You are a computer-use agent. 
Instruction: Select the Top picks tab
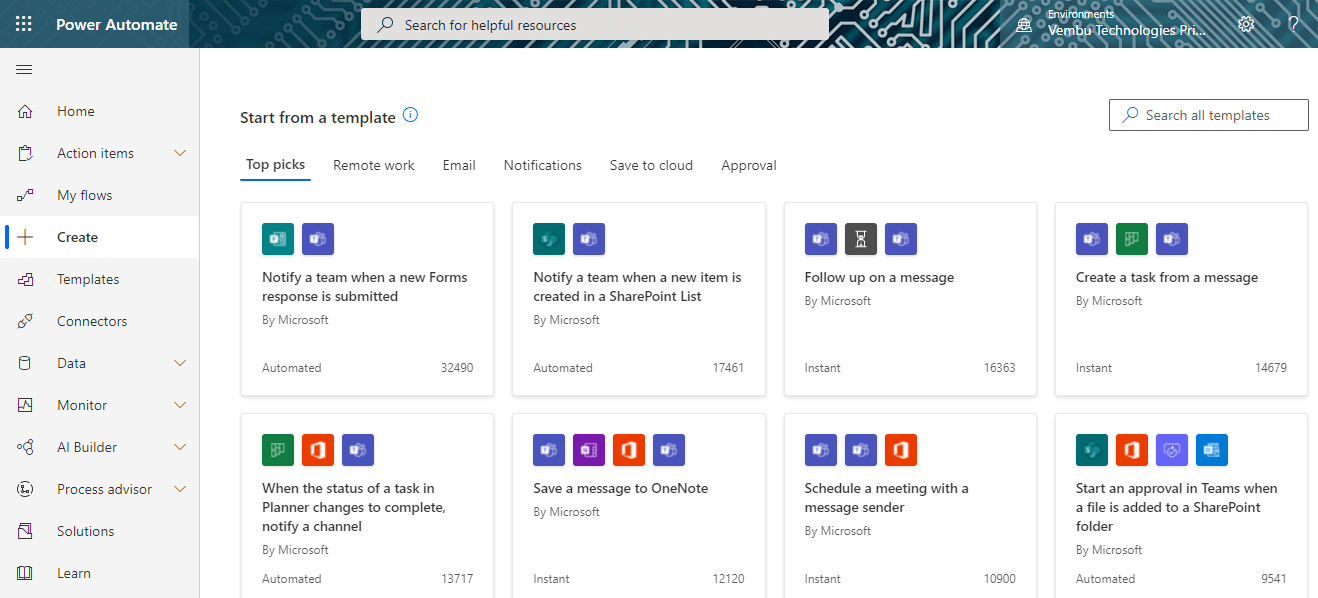(x=275, y=165)
